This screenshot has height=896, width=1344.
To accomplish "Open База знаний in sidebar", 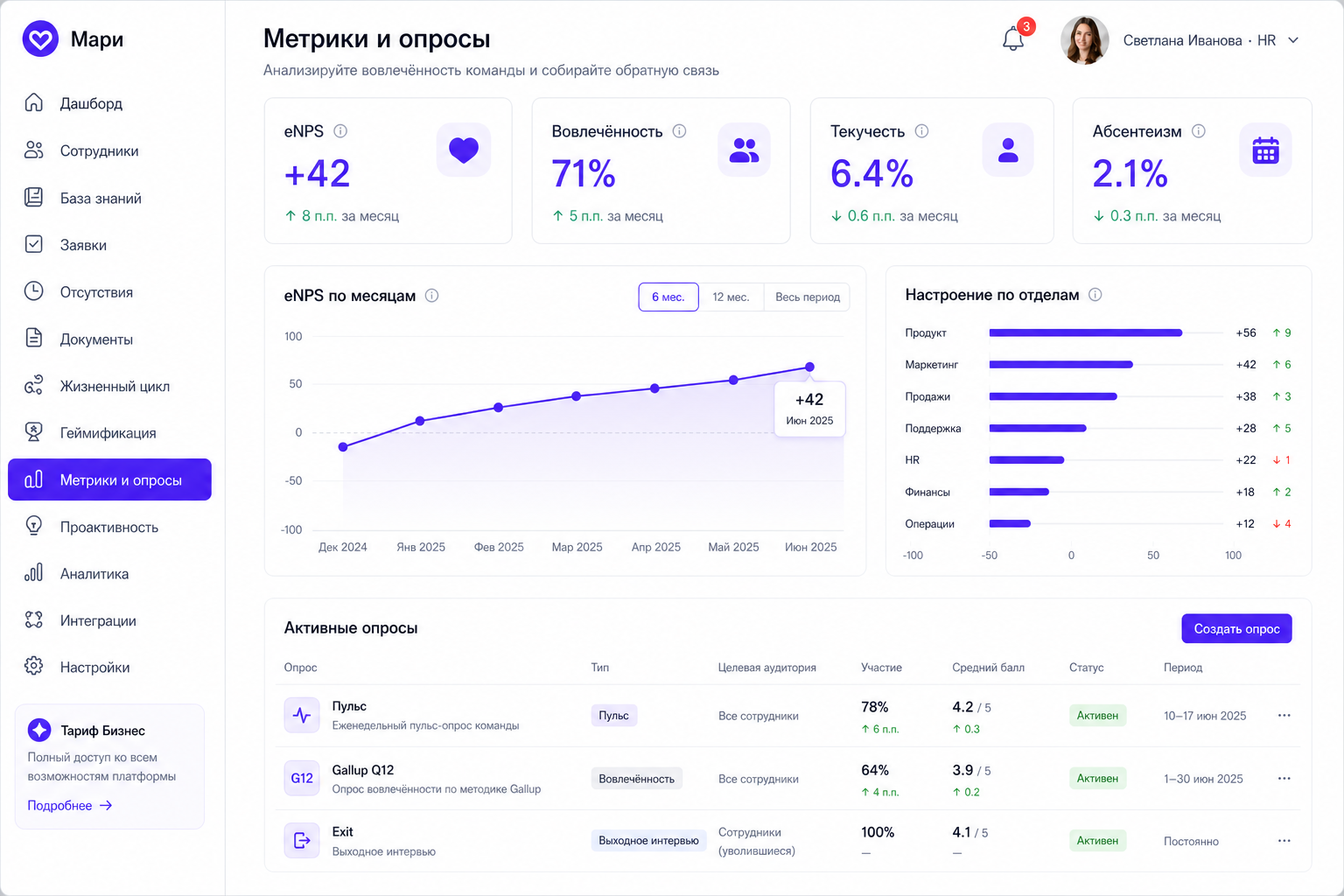I will pos(109,198).
